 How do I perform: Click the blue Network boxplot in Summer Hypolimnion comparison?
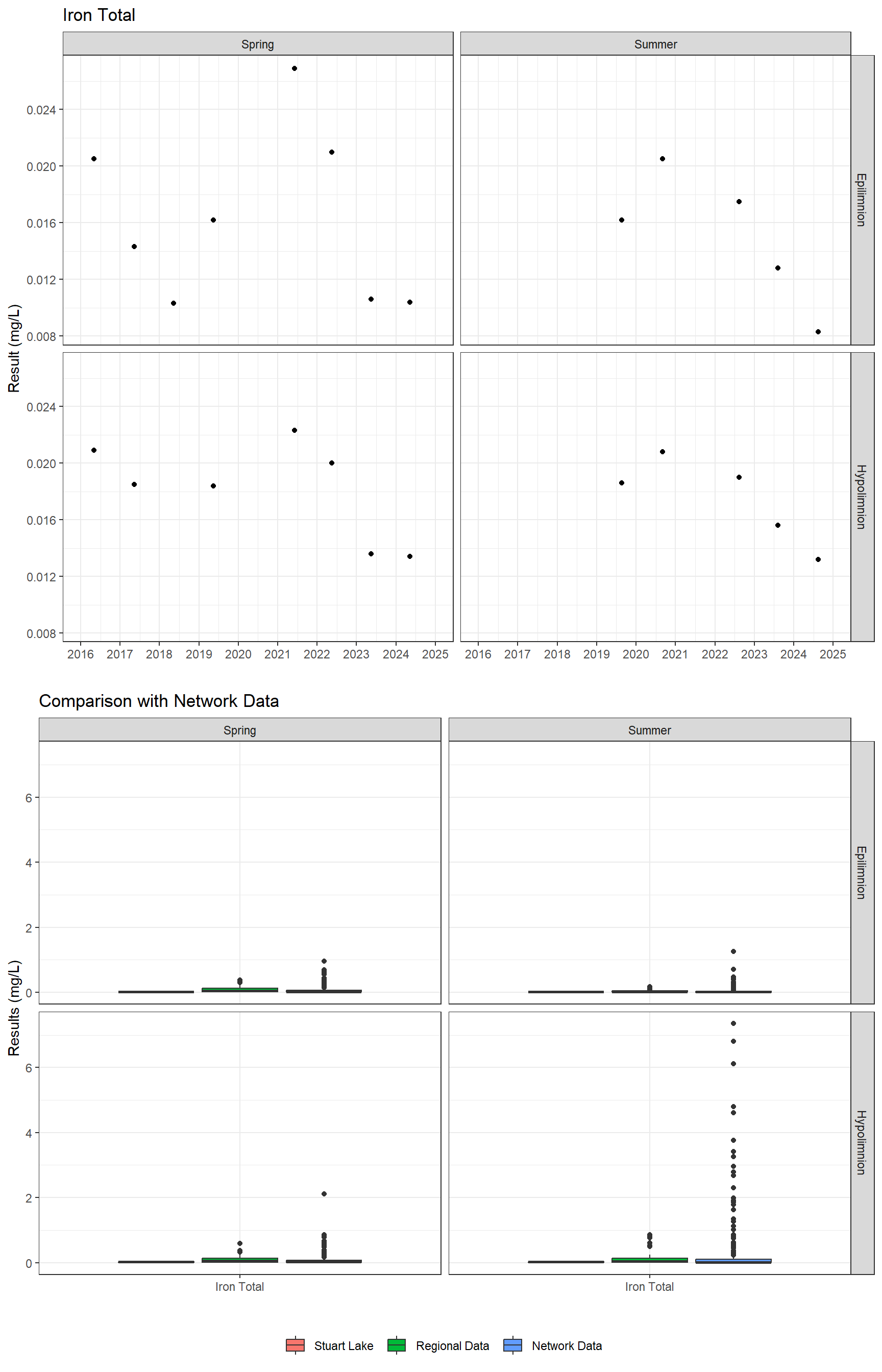[733, 1261]
